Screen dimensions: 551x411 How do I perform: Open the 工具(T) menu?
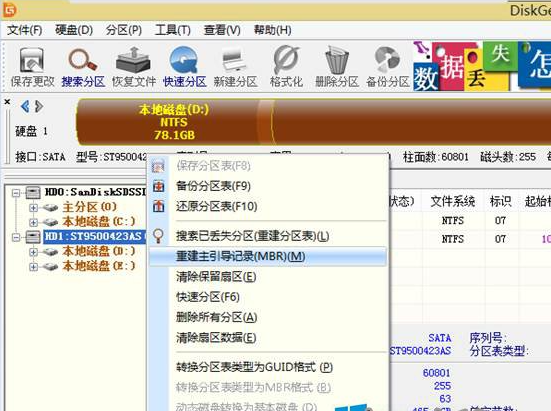point(173,30)
